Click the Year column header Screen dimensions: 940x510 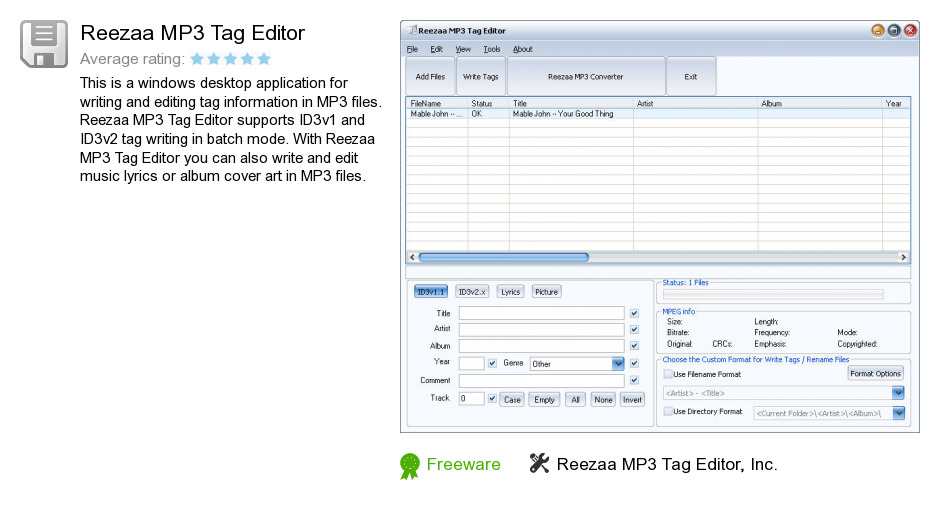click(896, 103)
